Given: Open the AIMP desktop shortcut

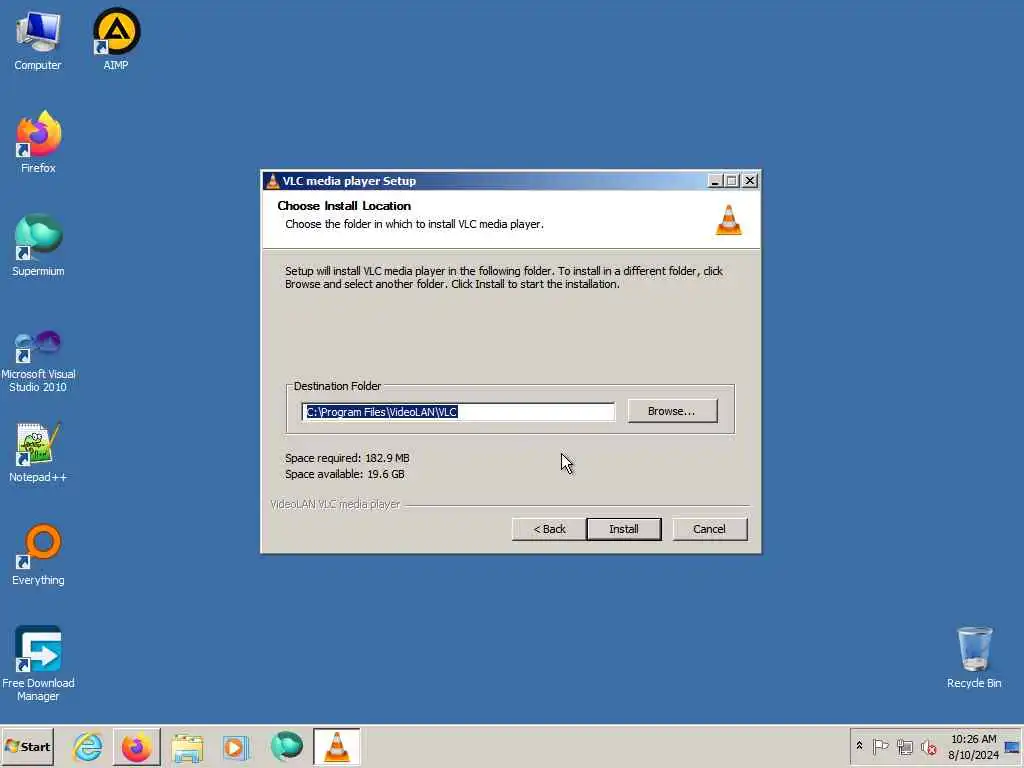Looking at the screenshot, I should tap(116, 40).
